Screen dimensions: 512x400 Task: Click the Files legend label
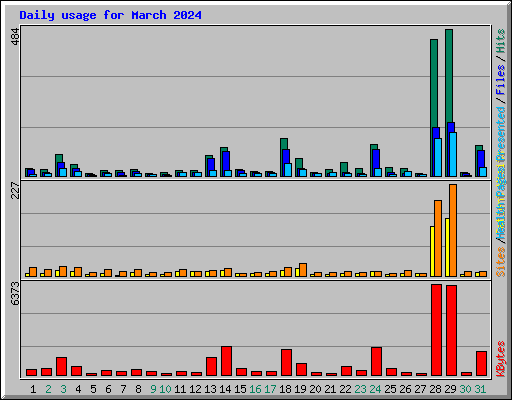coord(501,80)
